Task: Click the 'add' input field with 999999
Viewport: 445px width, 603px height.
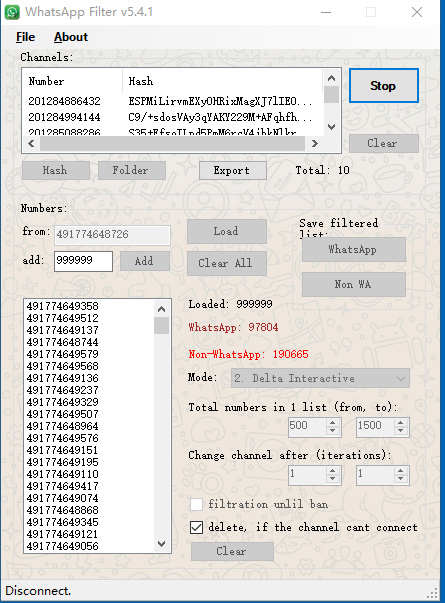Action: (83, 261)
